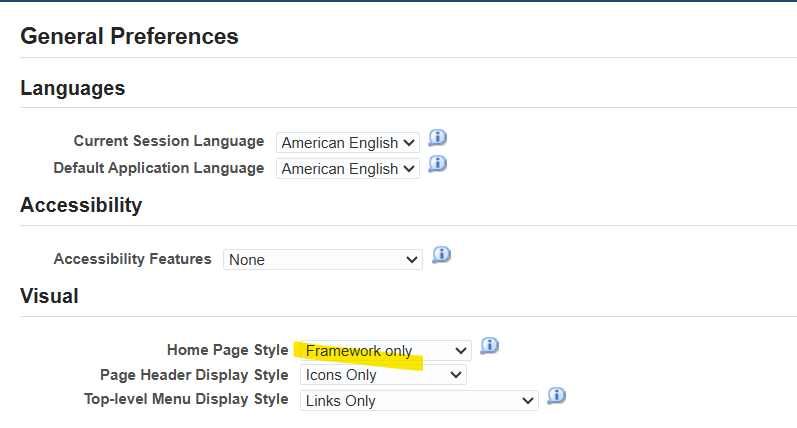Click the Home Page Style label

(228, 350)
